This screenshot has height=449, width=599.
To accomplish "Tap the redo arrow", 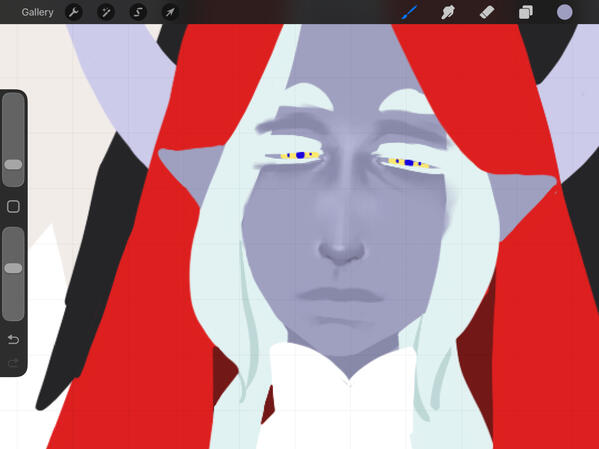I will pos(13,362).
